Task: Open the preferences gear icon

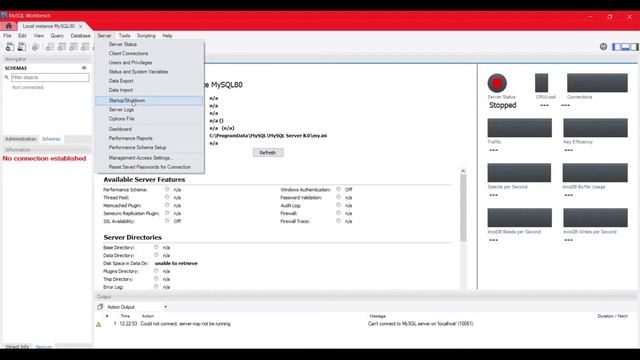Action: [603, 47]
